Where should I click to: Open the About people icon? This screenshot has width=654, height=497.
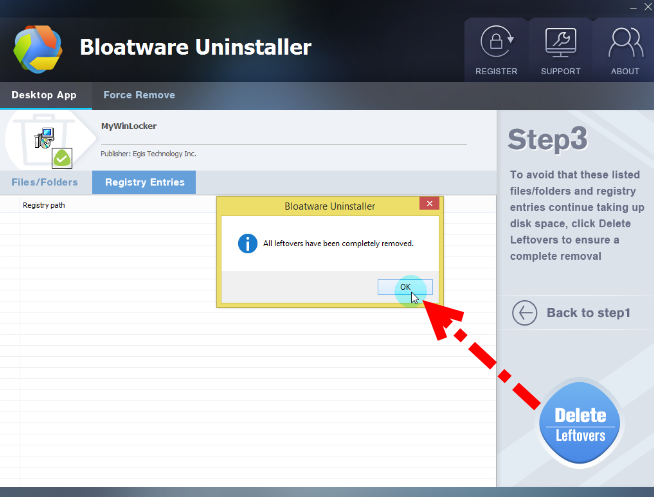point(626,42)
